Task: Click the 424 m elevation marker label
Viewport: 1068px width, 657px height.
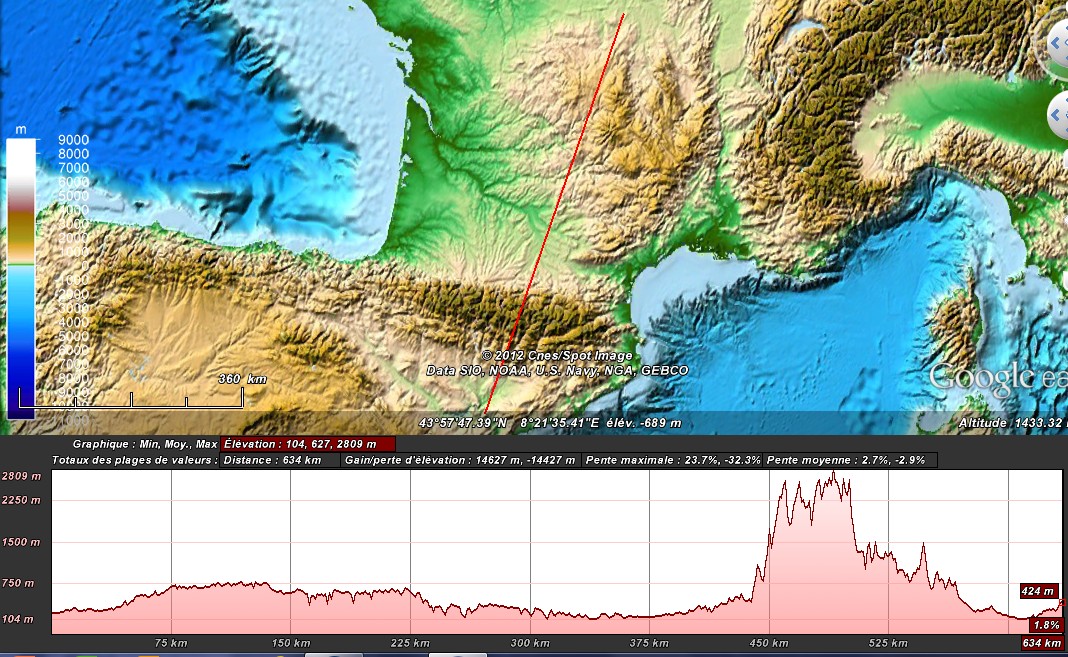Action: pyautogui.click(x=1039, y=590)
